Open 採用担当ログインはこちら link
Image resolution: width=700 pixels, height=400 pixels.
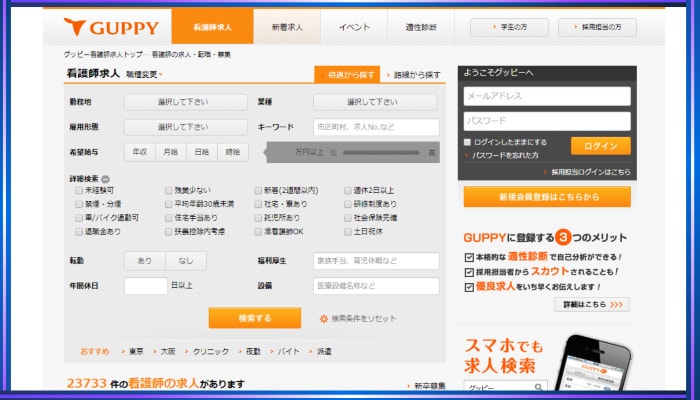coord(591,172)
